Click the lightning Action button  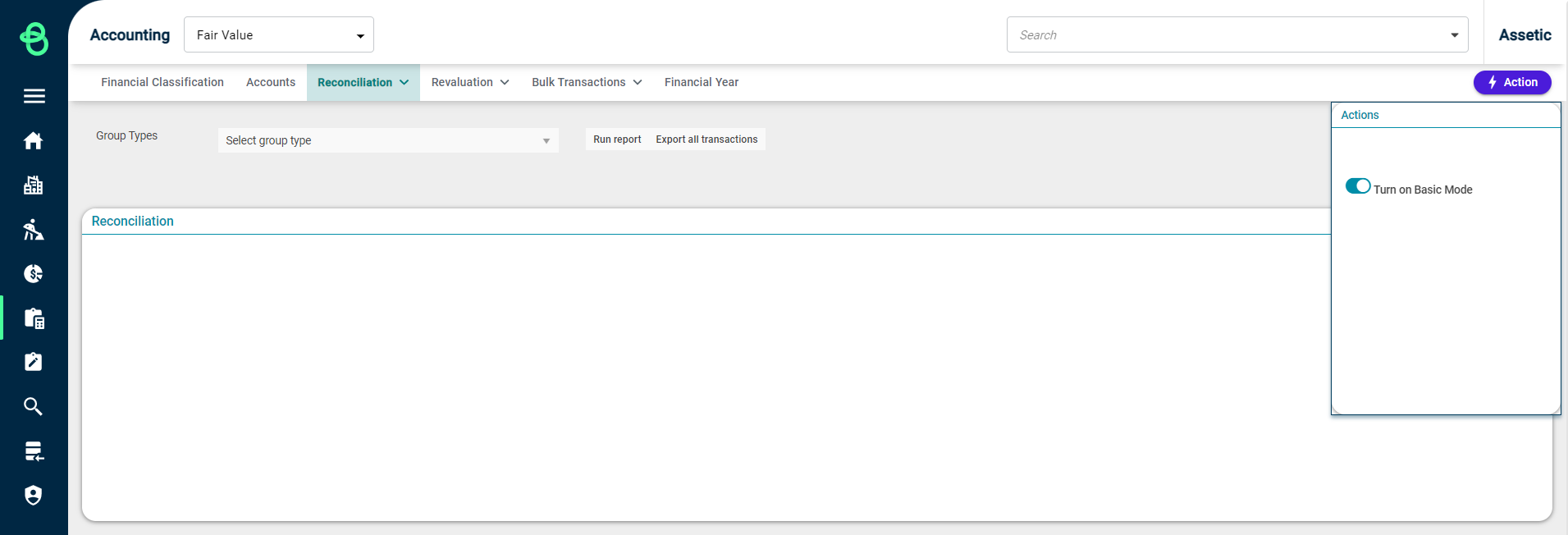(1511, 82)
